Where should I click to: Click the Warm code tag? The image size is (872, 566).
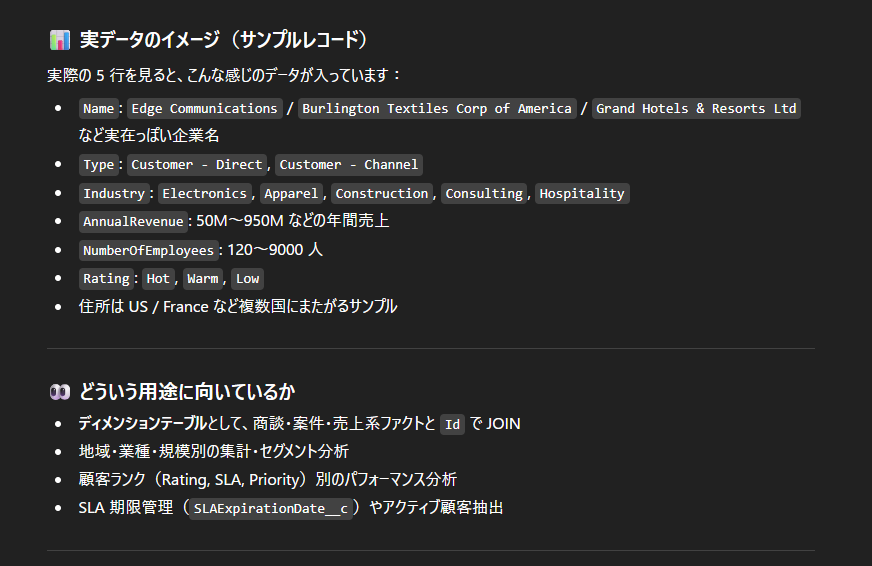(x=203, y=279)
